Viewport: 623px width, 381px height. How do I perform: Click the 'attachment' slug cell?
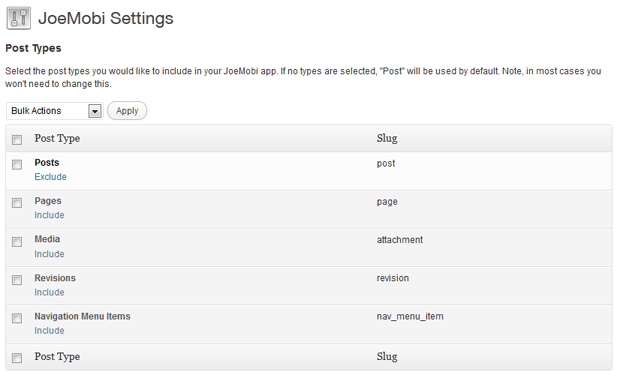click(x=400, y=240)
